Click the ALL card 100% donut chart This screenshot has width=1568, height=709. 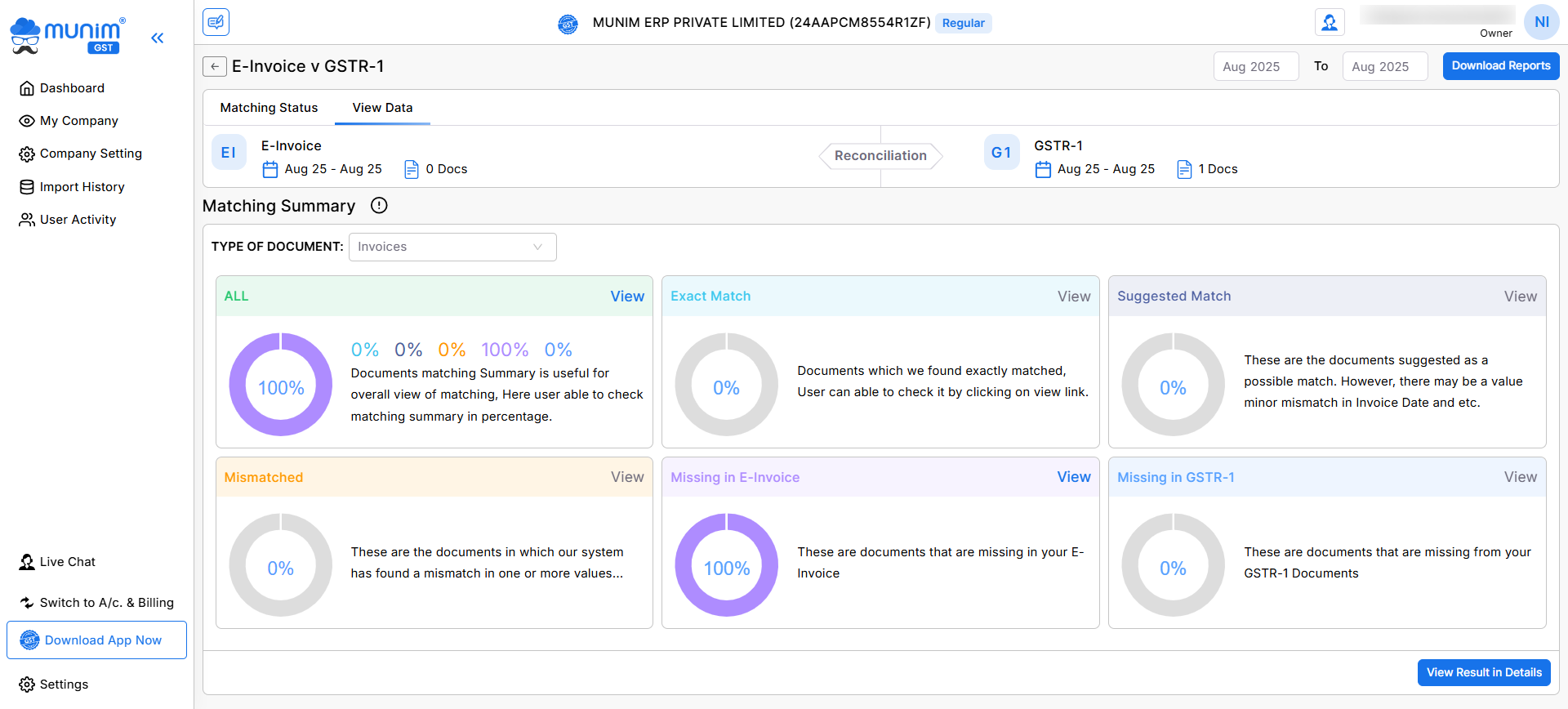(x=281, y=385)
